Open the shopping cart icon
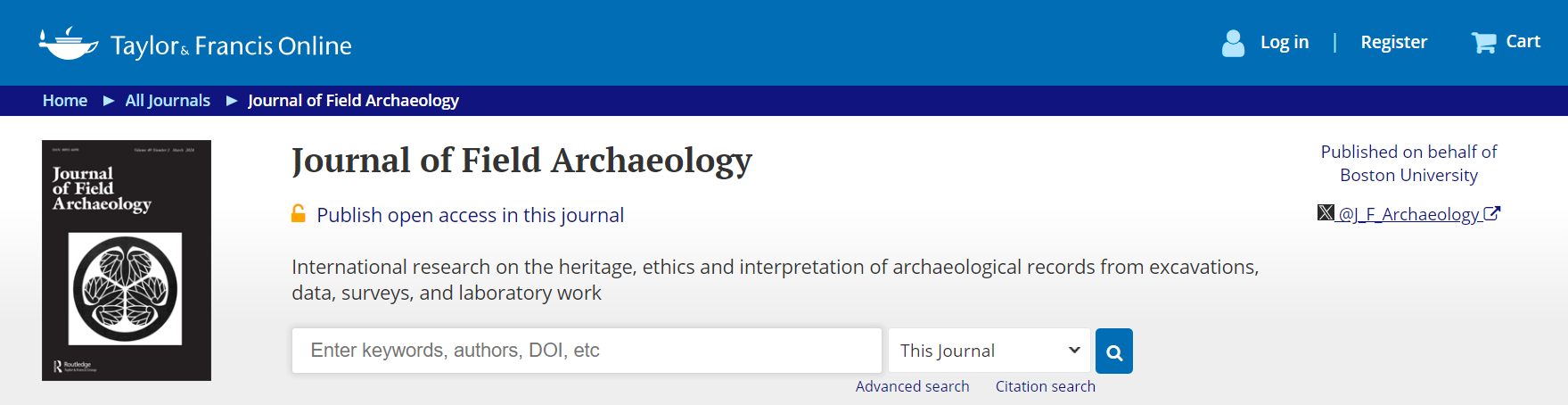The width and height of the screenshot is (1568, 405). tap(1483, 43)
